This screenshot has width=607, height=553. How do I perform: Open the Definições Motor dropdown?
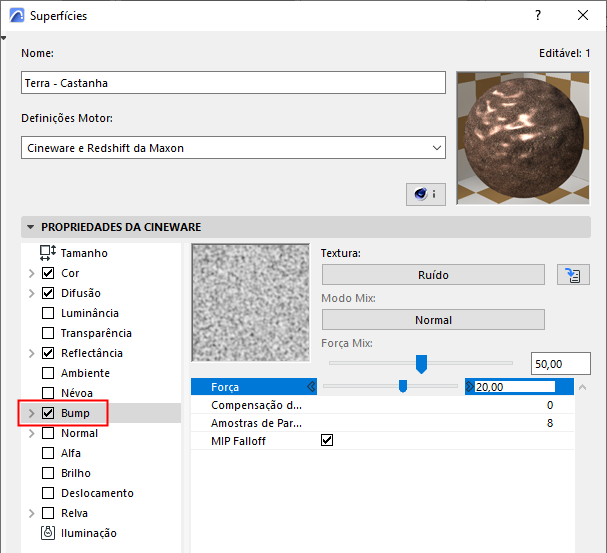233,147
